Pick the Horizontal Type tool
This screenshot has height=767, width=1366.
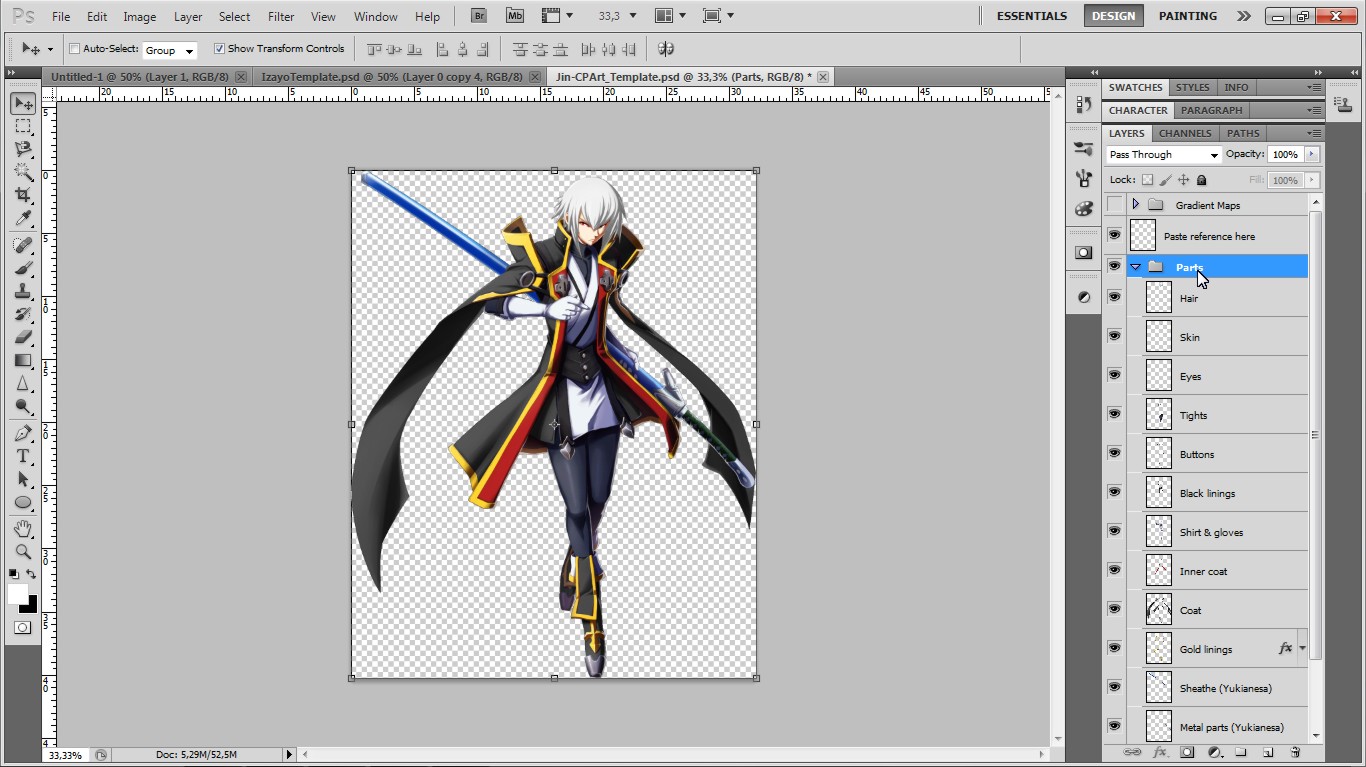(x=23, y=456)
